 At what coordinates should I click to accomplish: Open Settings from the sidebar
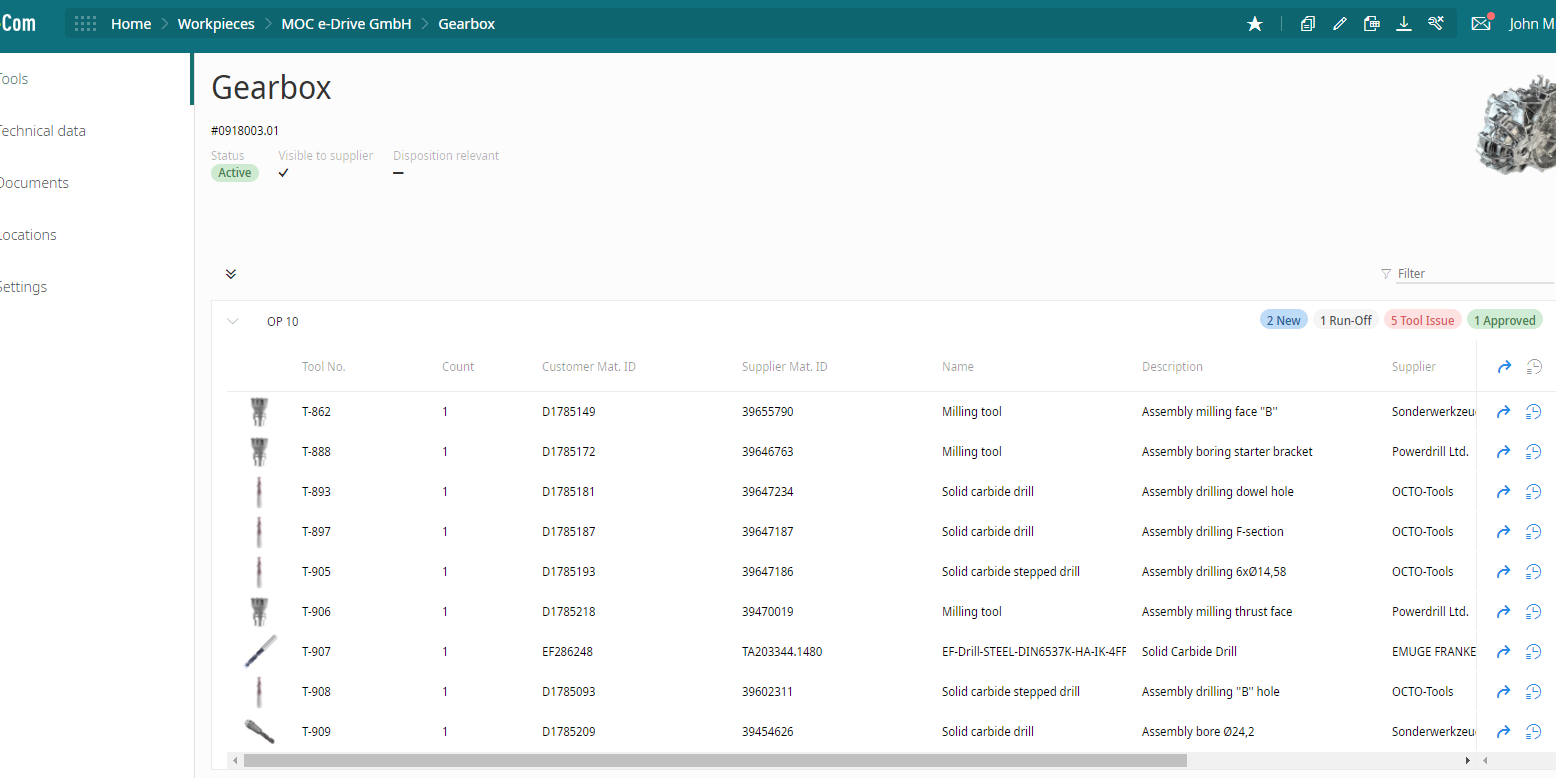click(x=23, y=286)
